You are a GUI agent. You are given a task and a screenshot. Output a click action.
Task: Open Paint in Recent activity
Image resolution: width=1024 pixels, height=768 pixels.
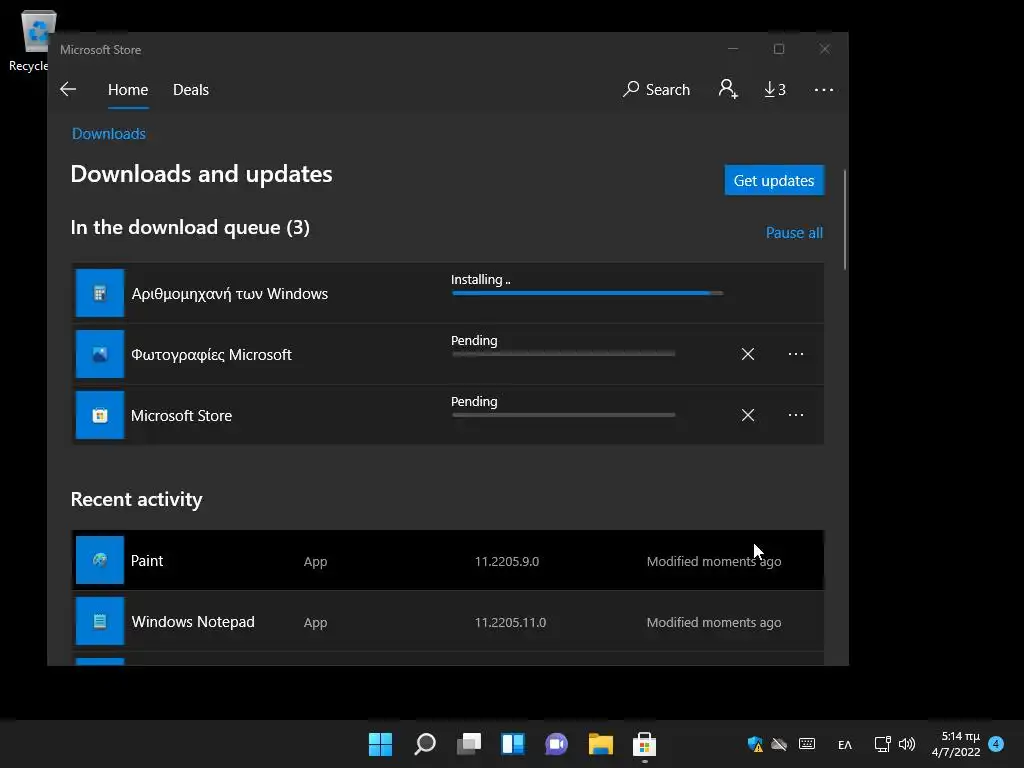447,560
